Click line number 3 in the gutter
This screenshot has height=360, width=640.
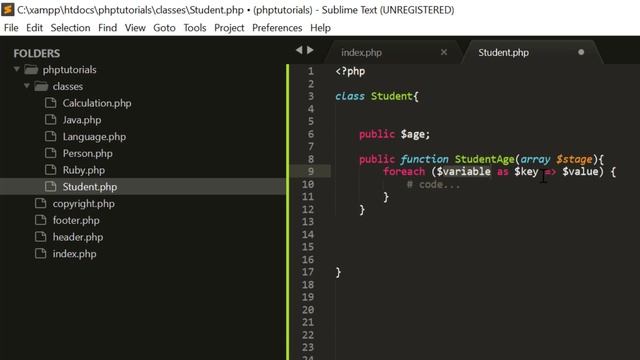311,96
